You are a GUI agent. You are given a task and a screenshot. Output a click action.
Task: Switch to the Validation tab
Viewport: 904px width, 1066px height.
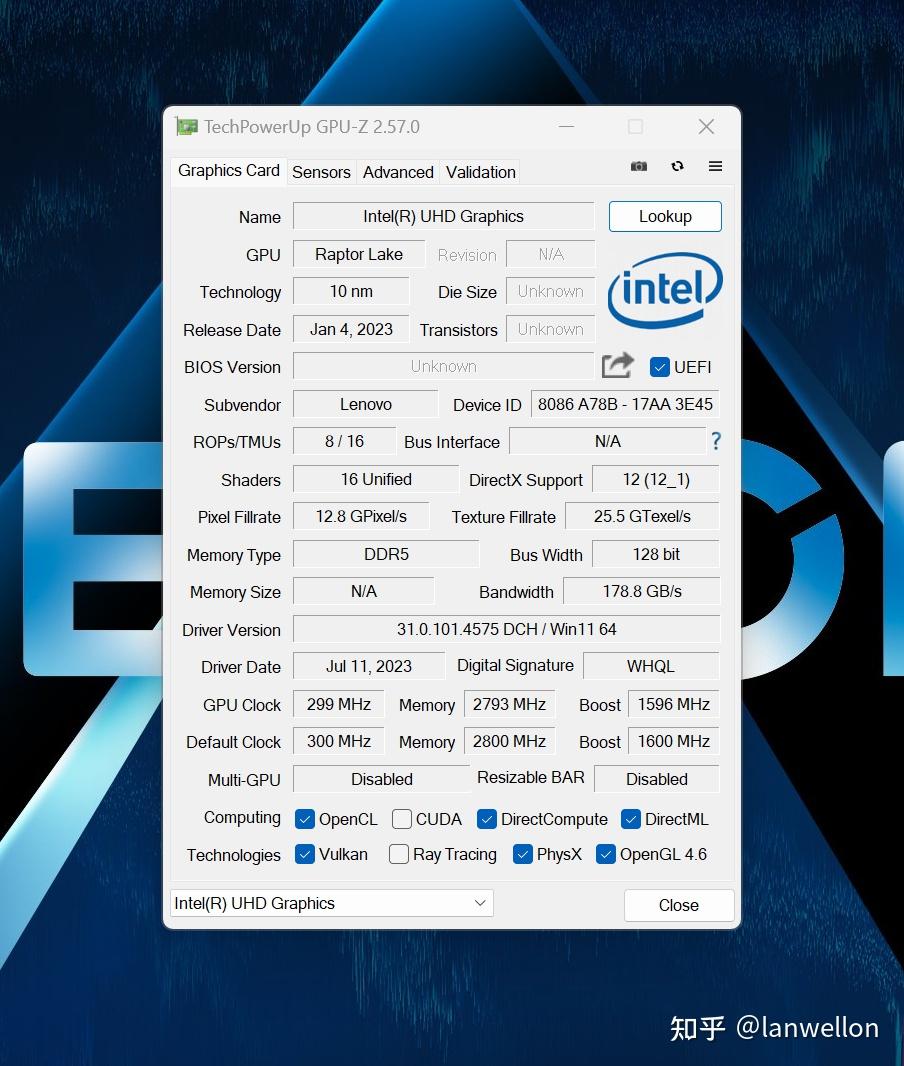[x=481, y=173]
